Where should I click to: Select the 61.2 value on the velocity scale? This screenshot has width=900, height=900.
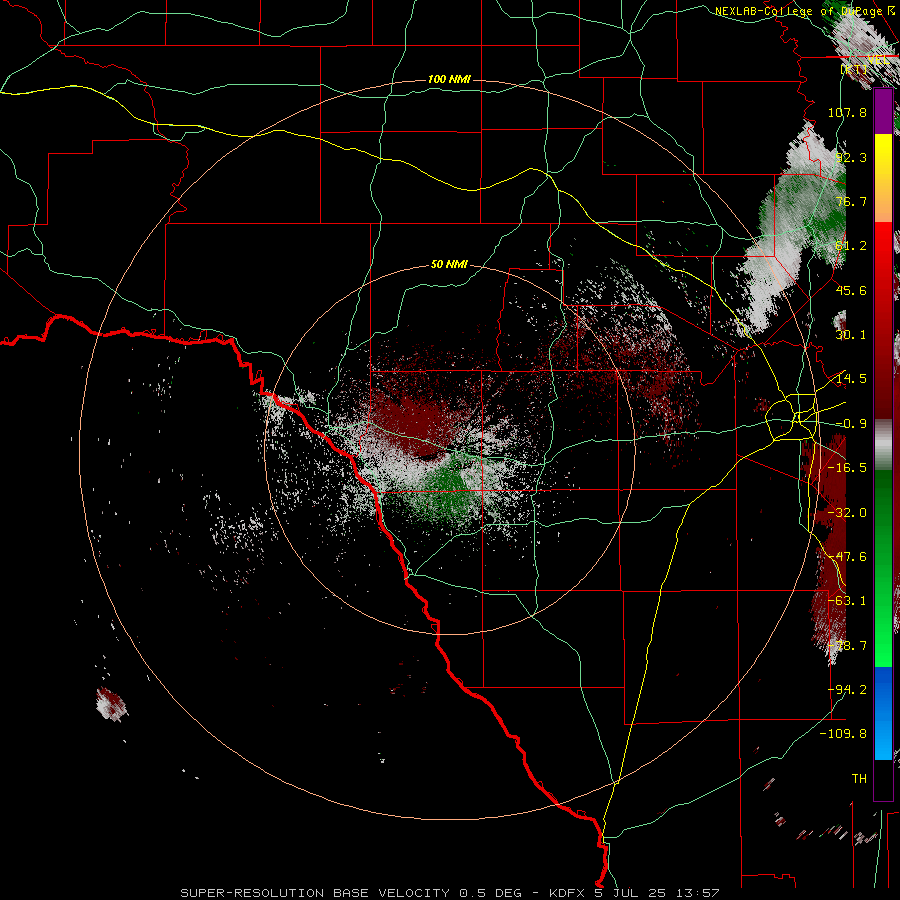pyautogui.click(x=850, y=246)
